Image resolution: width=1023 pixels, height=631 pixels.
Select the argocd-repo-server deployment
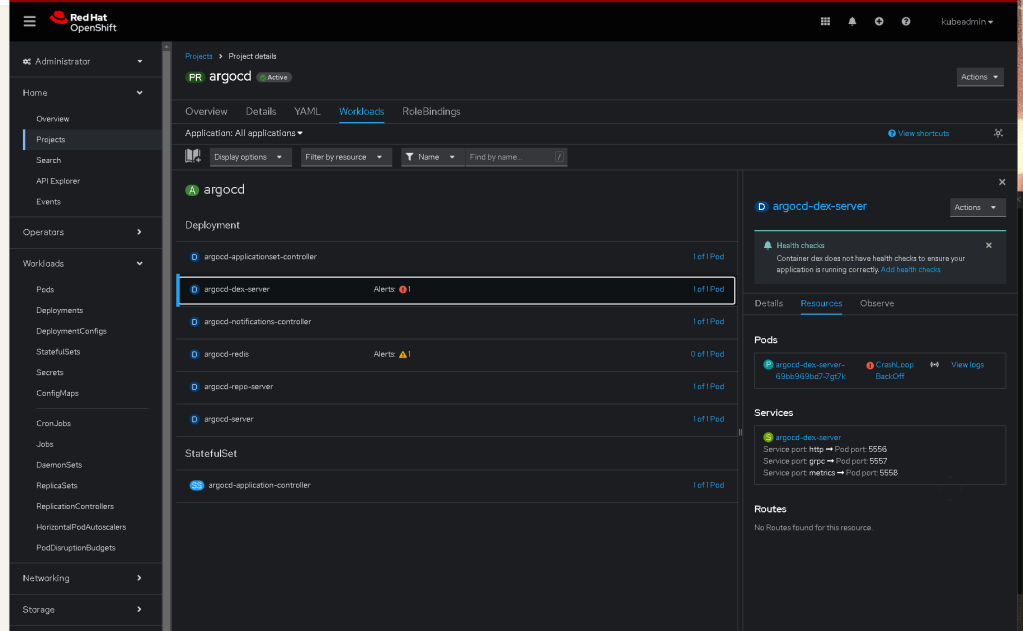point(456,387)
